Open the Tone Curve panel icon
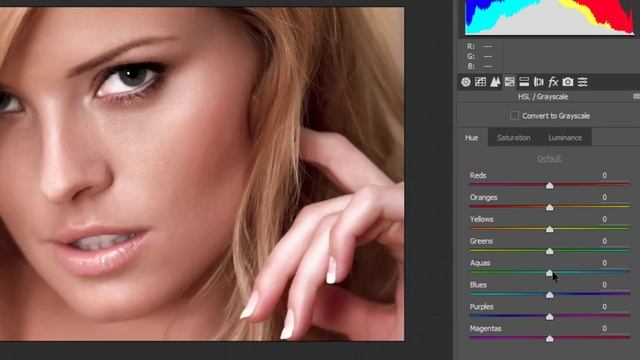Image resolution: width=640 pixels, height=360 pixels. 480,82
